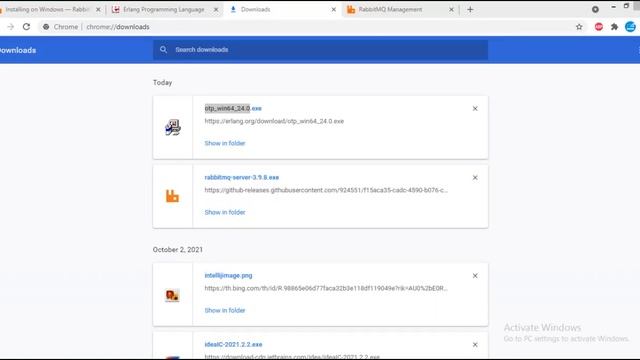Click the orange RabbitMQ file icon

coord(172,196)
